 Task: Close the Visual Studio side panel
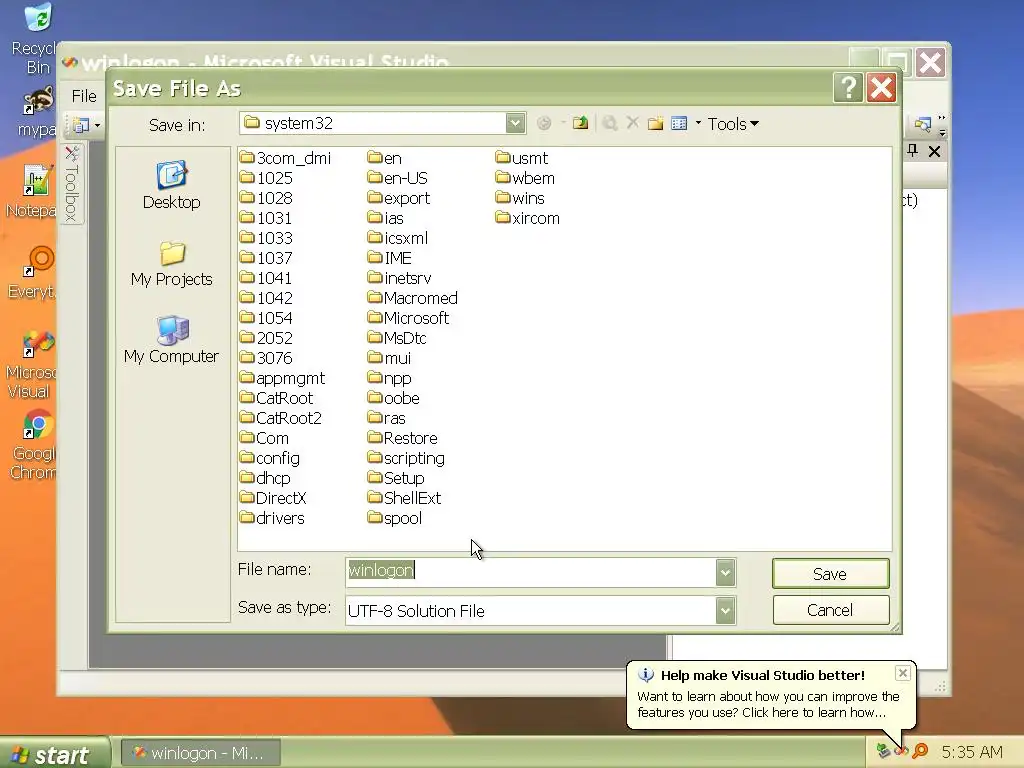[935, 152]
